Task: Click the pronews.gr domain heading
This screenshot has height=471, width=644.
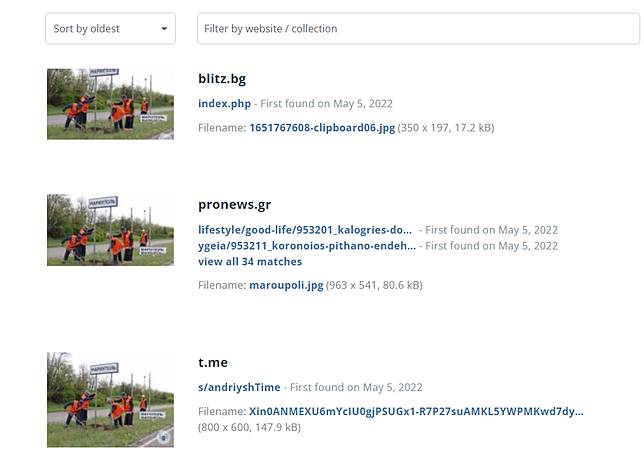Action: [235, 204]
